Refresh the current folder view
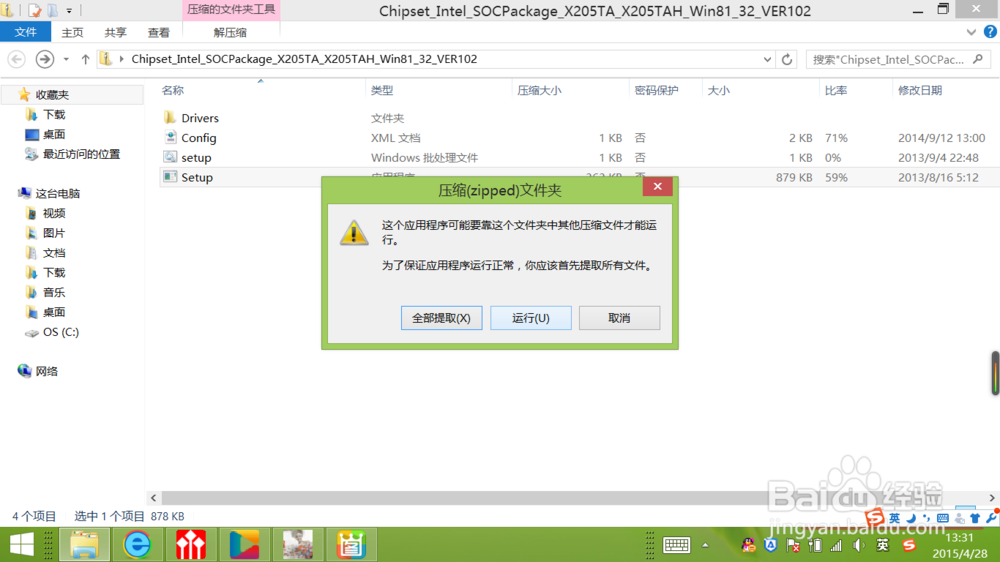Viewport: 1000px width, 562px height. coord(787,59)
